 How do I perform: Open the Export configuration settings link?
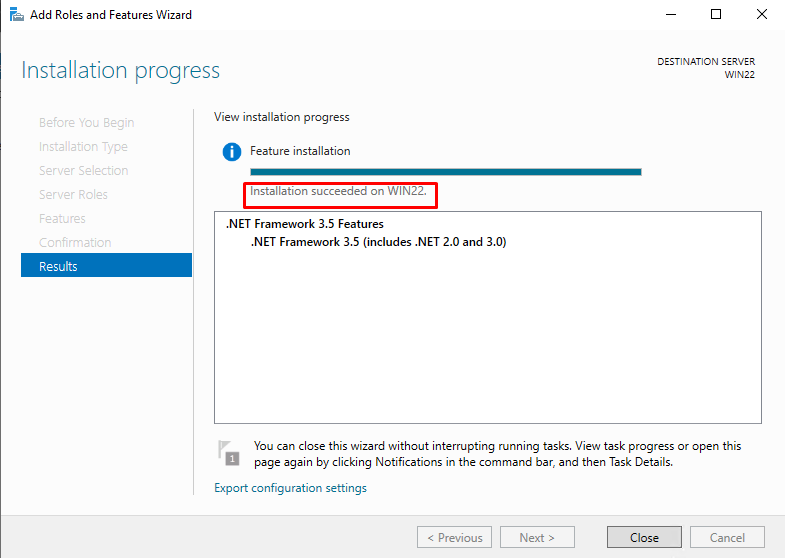pyautogui.click(x=290, y=488)
